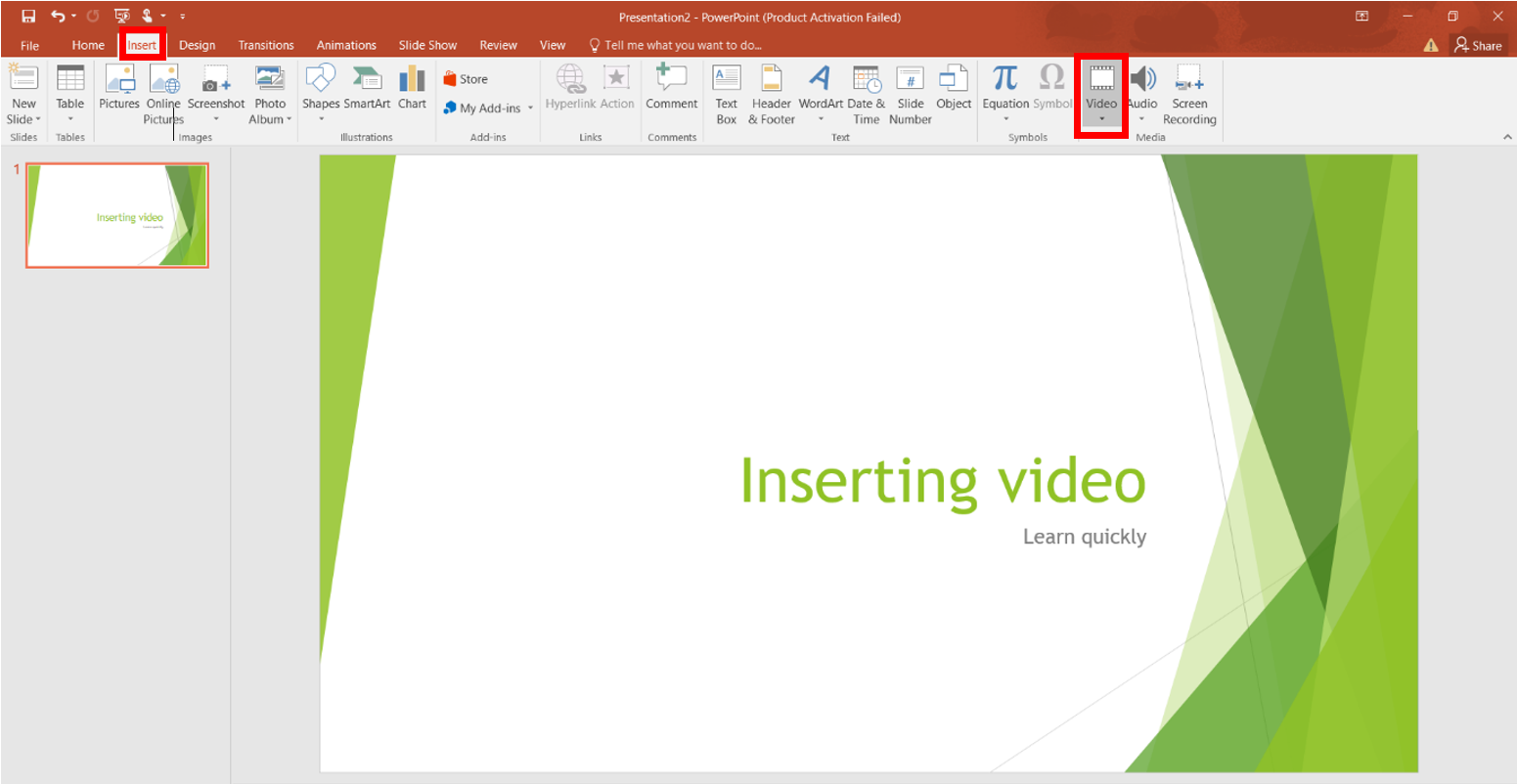Open My Add-ins
1517x784 pixels.
pyautogui.click(x=482, y=109)
